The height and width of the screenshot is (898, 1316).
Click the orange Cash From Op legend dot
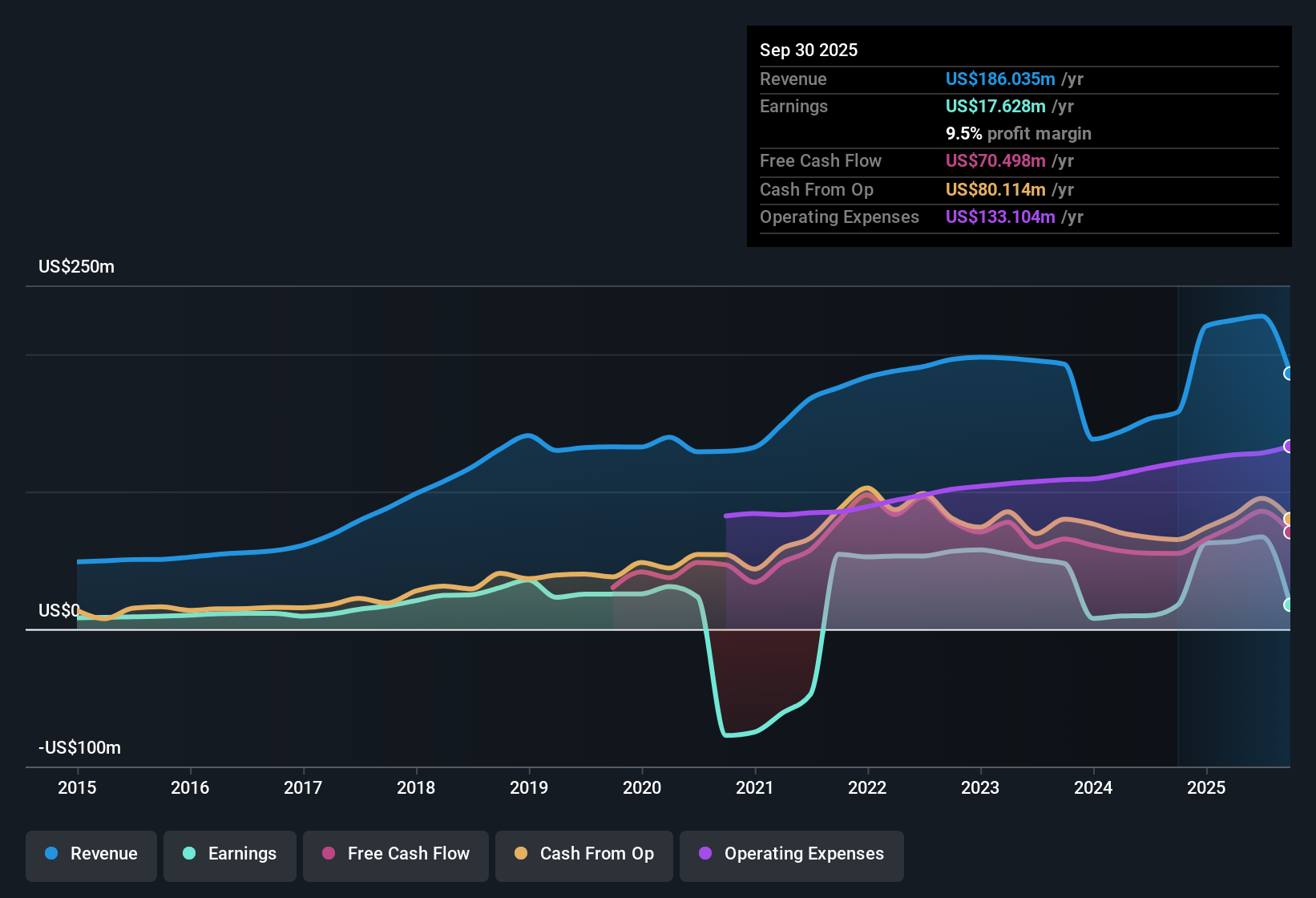coord(520,854)
